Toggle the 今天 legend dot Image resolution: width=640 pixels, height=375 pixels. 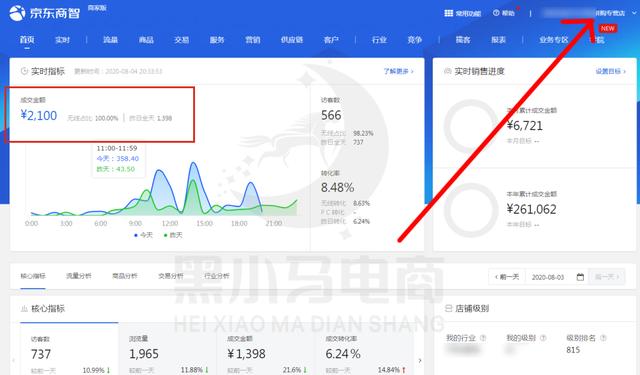point(136,235)
